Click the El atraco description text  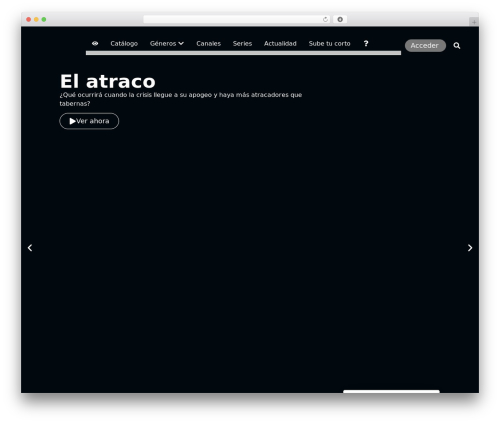181,99
